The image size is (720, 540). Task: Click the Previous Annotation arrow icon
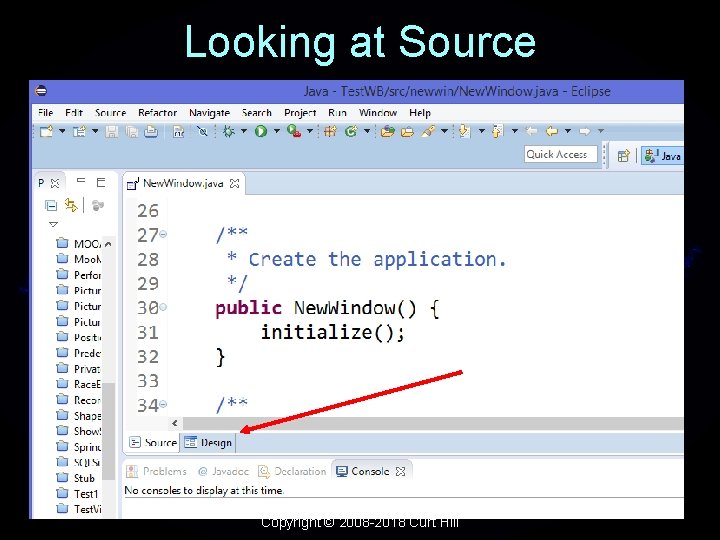point(497,132)
